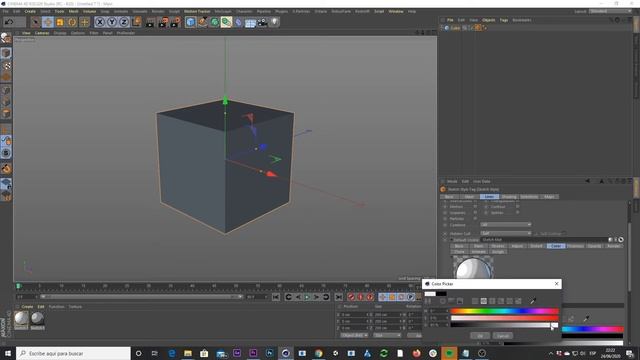Click the Undo arrow in the toolbar

coord(9,22)
